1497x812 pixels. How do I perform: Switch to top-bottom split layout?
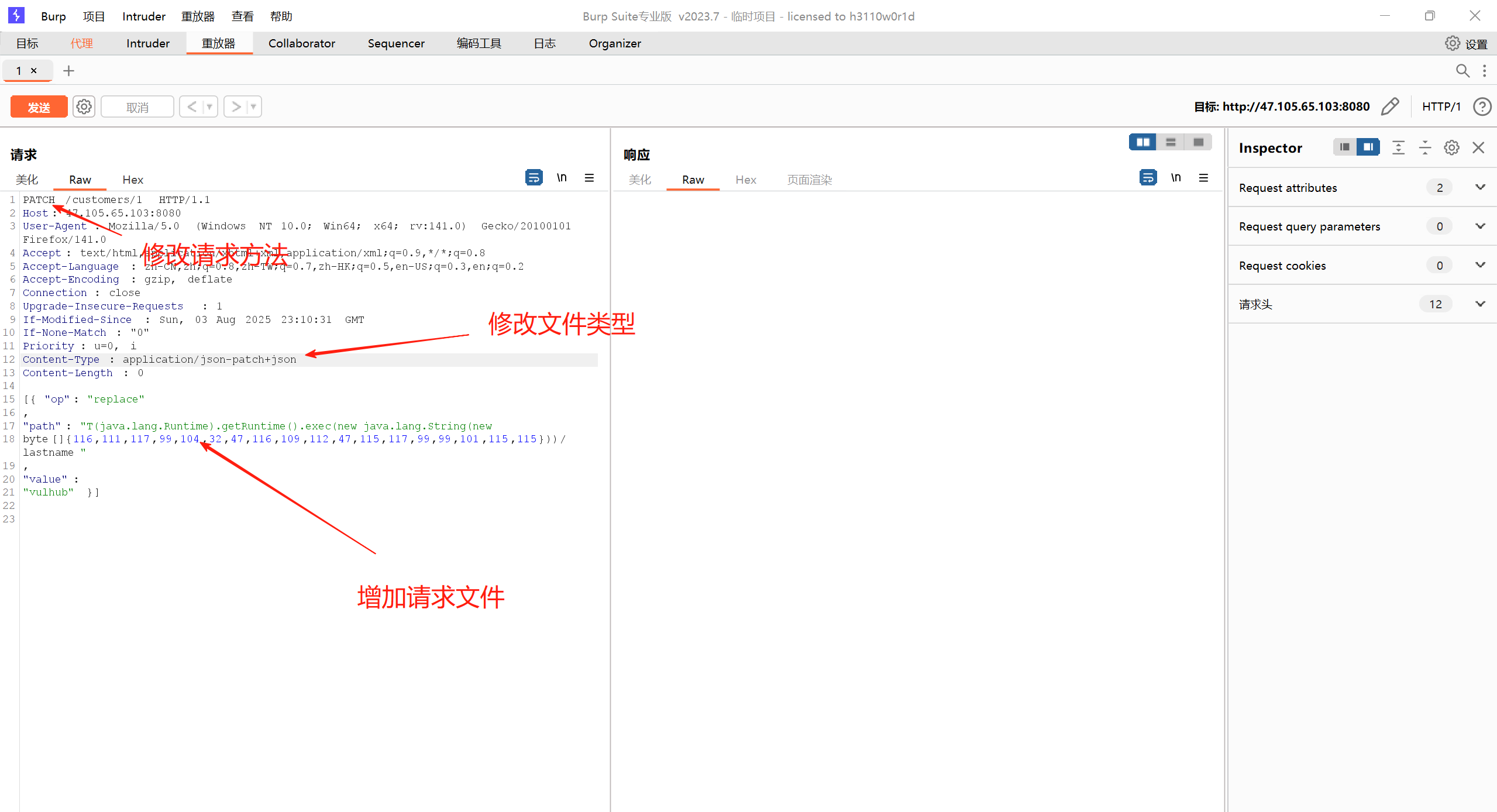[x=1171, y=142]
